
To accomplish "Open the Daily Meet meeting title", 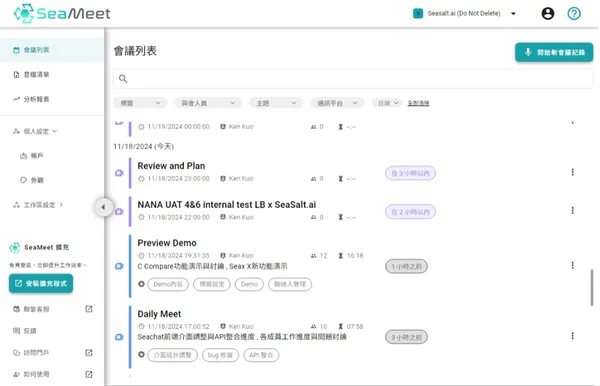I will [x=159, y=314].
